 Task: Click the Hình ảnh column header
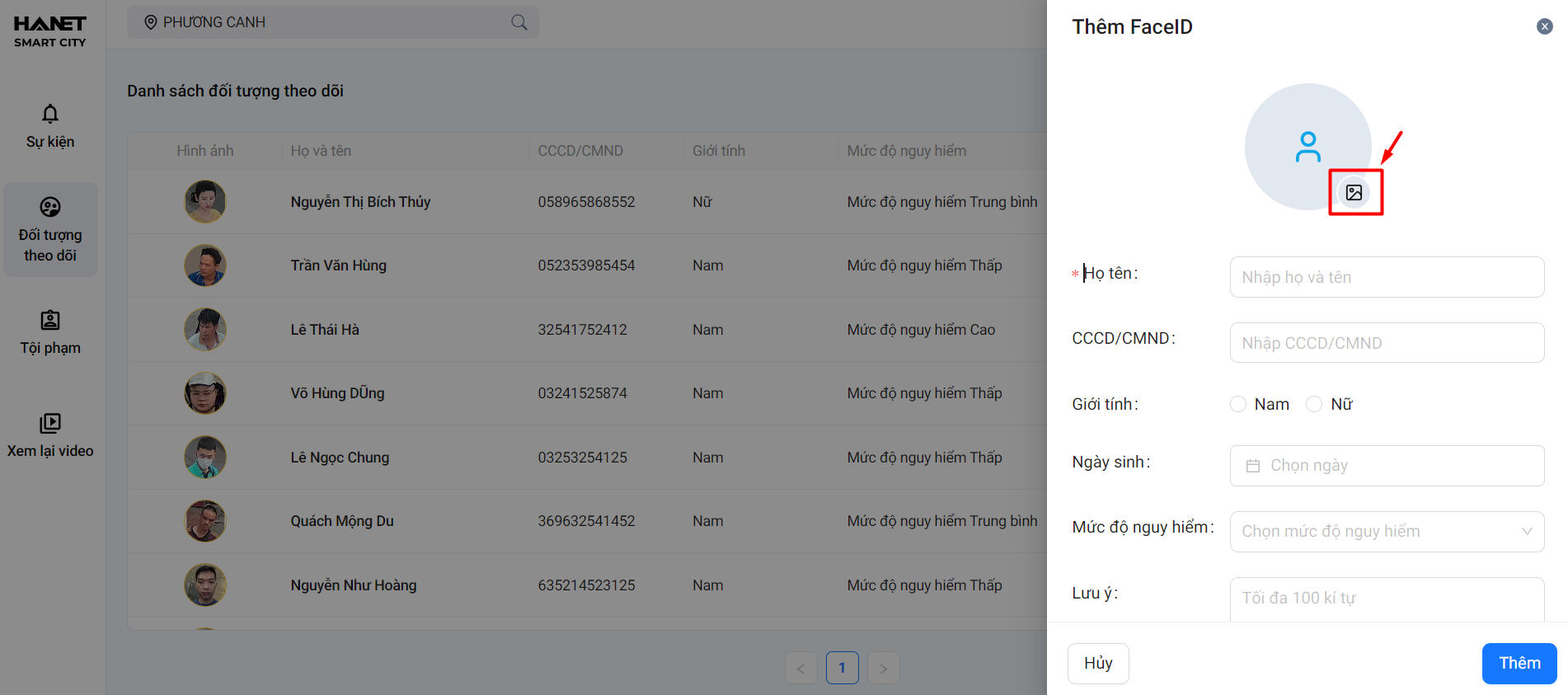pyautogui.click(x=204, y=151)
